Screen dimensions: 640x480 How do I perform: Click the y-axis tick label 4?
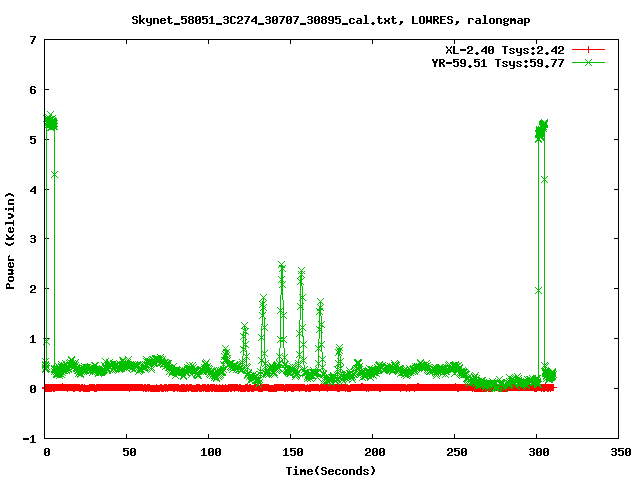pos(33,190)
